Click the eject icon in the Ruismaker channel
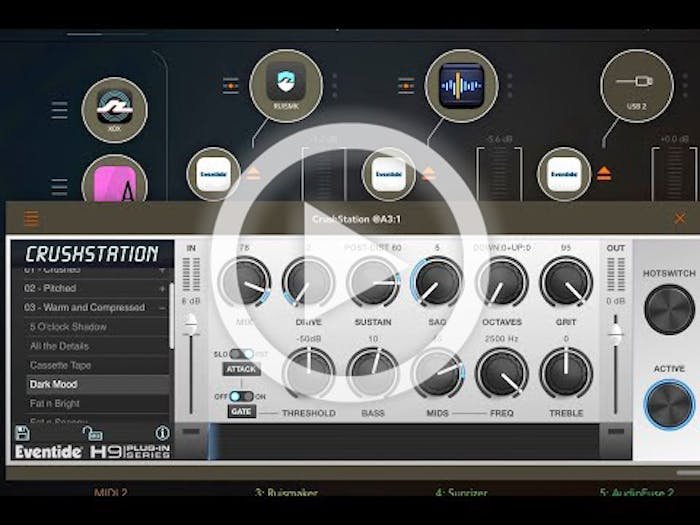Image resolution: width=700 pixels, height=525 pixels. (x=253, y=174)
